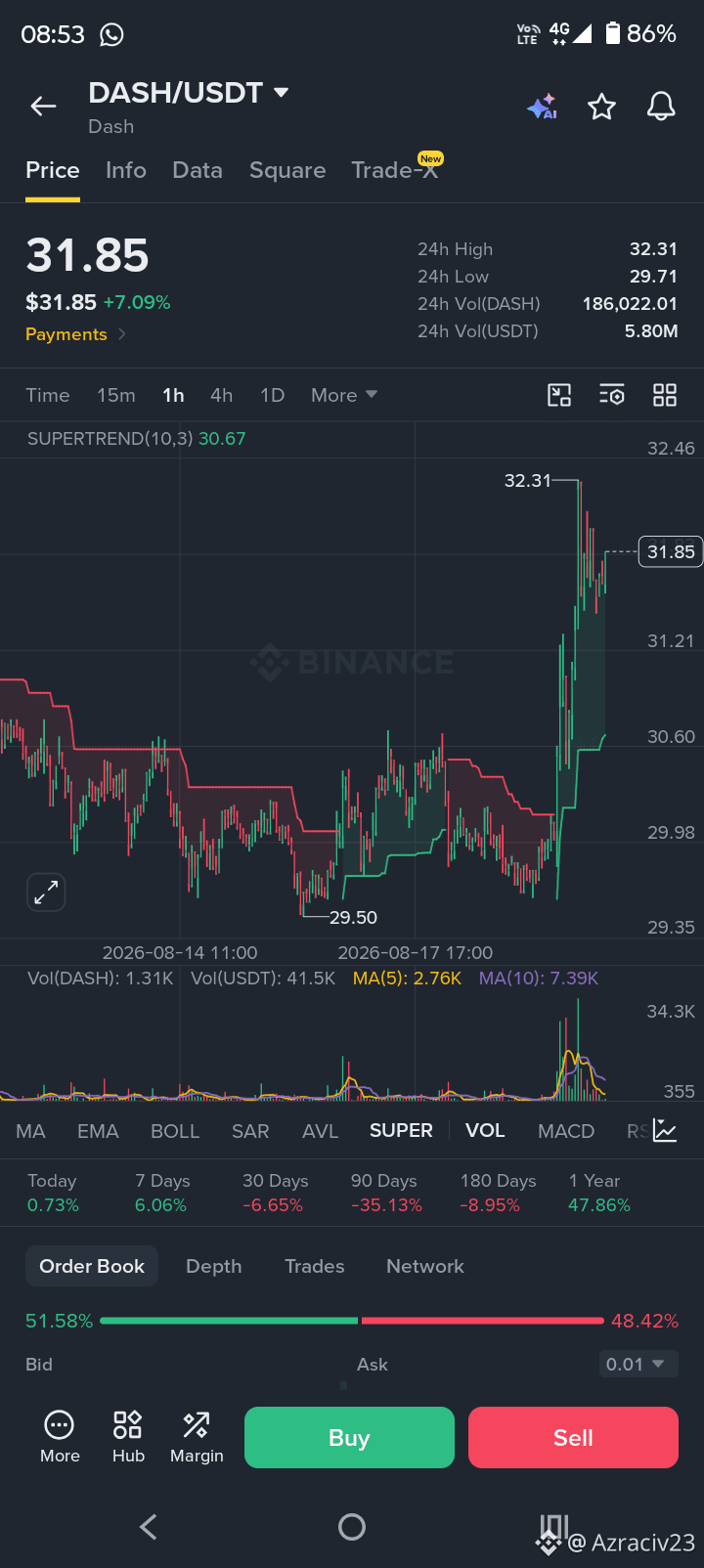This screenshot has height=1568, width=704.
Task: Switch to the Info tab
Action: coord(126,170)
